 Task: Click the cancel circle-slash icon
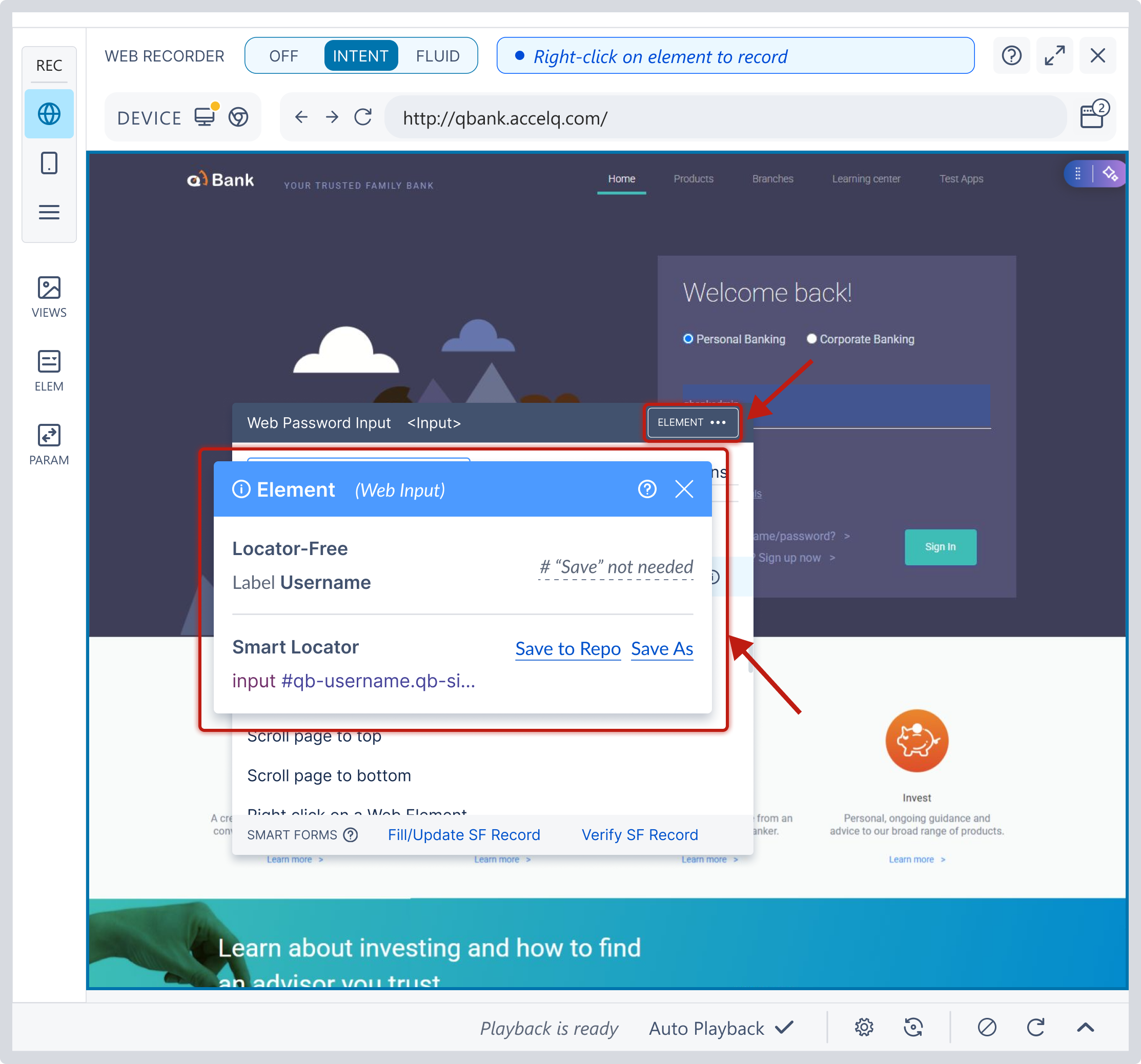(987, 1027)
